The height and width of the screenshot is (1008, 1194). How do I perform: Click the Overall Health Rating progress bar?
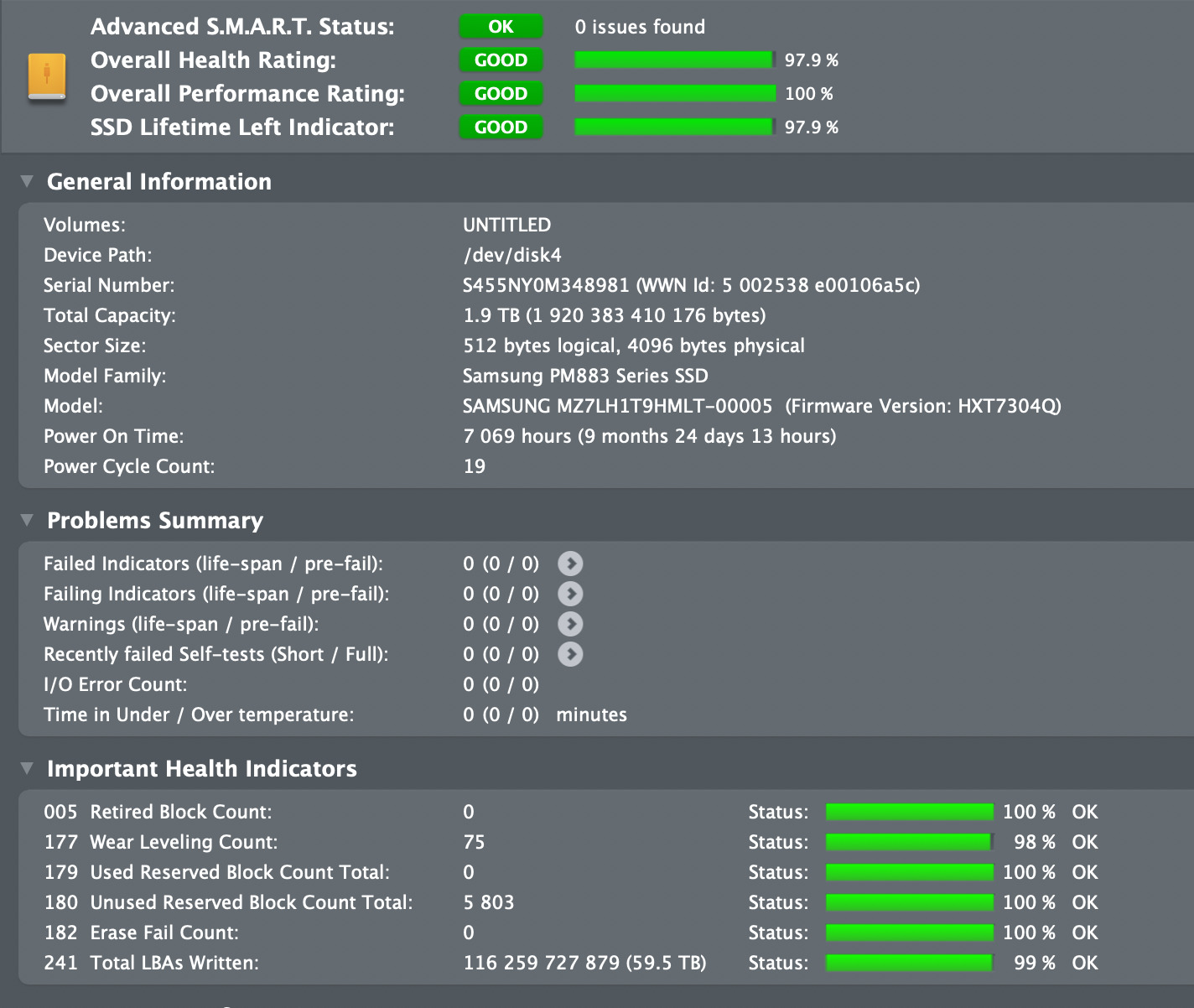[674, 60]
